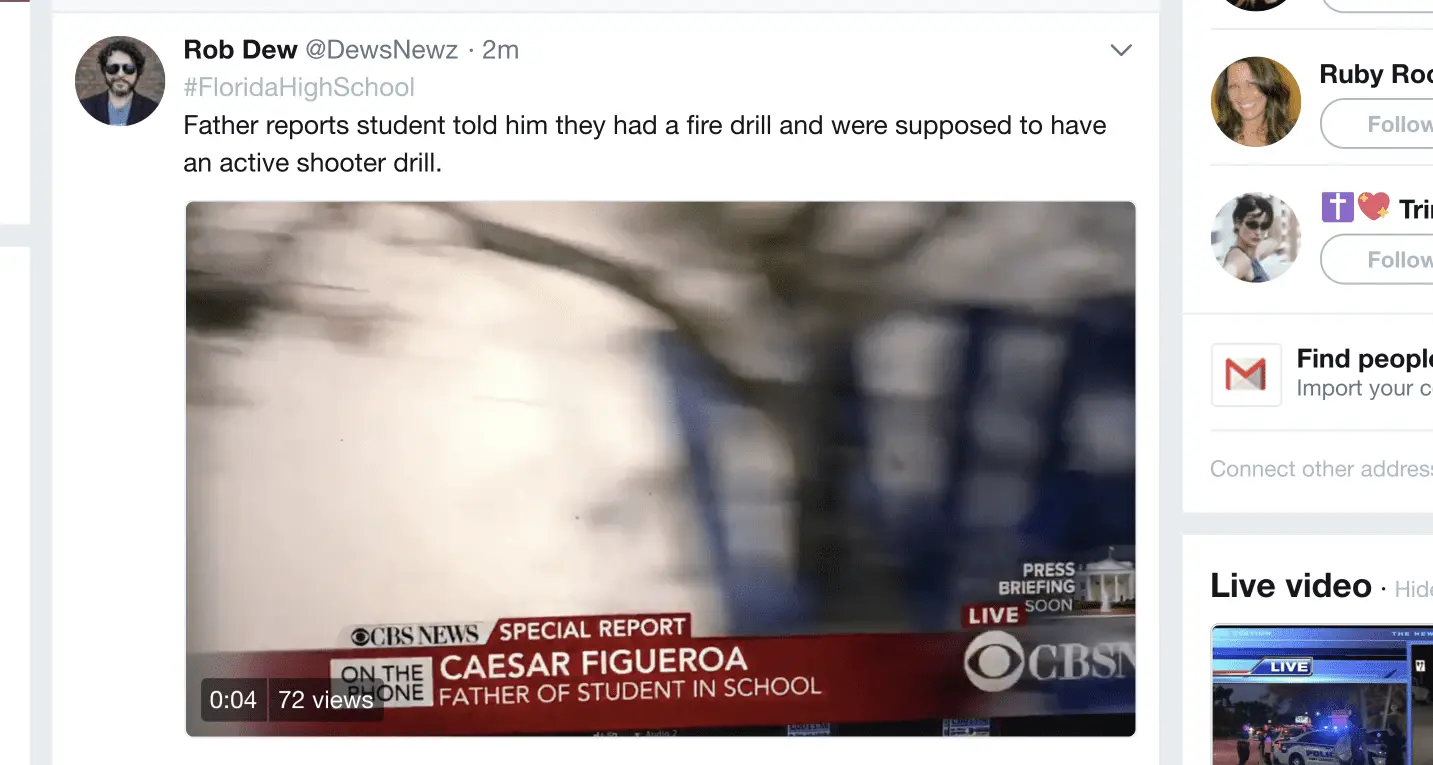
Task: Follow the account with the cross emoji
Action: (x=1377, y=260)
